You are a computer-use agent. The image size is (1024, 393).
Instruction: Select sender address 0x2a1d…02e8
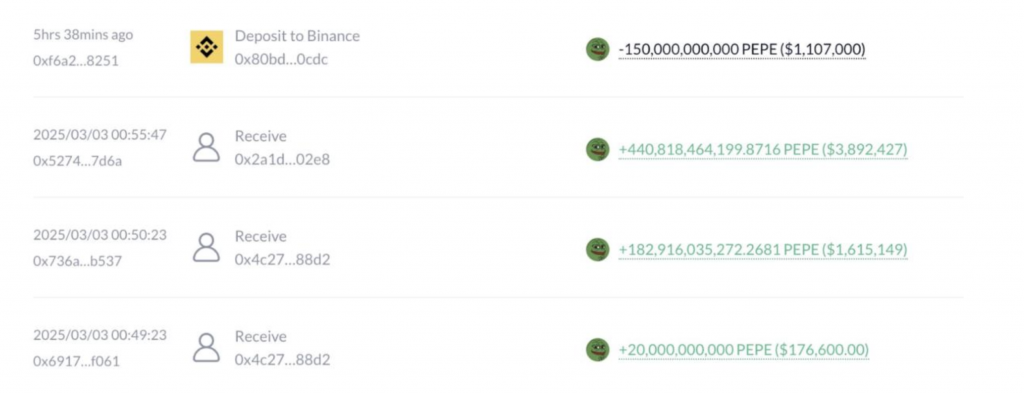(282, 159)
